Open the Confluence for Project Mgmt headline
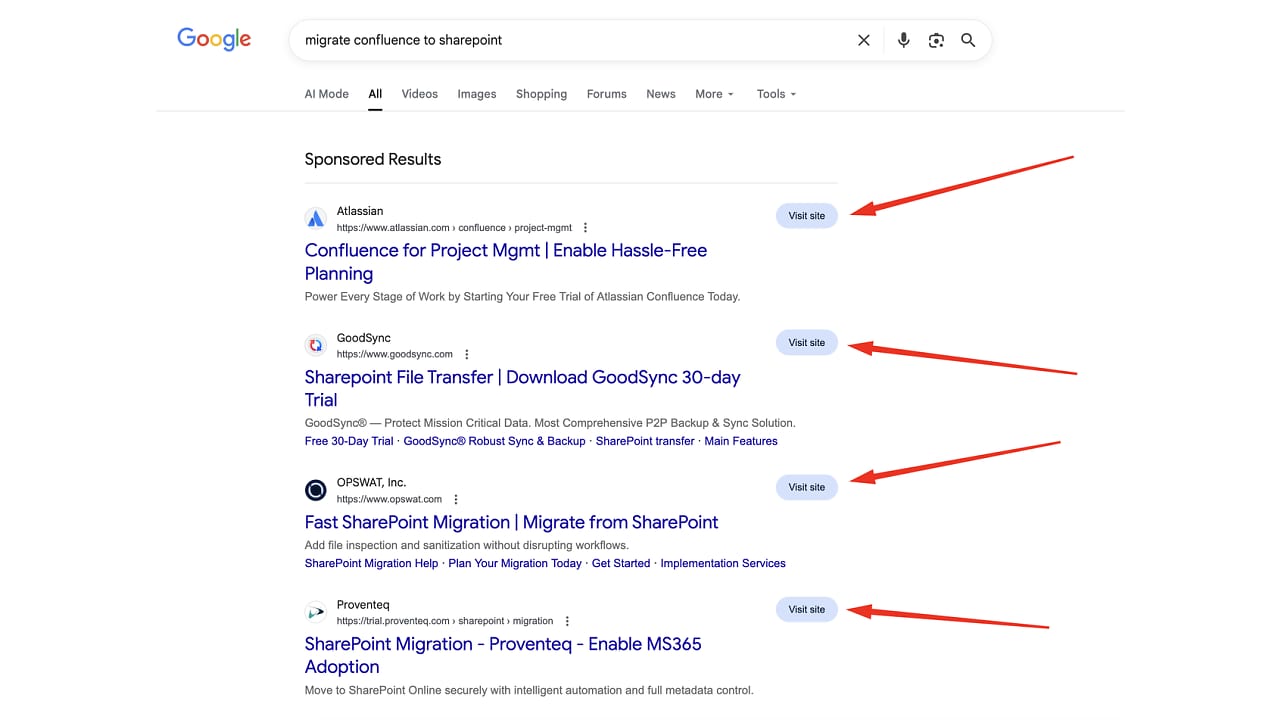Image resolution: width=1280 pixels, height=720 pixels. coord(506,262)
